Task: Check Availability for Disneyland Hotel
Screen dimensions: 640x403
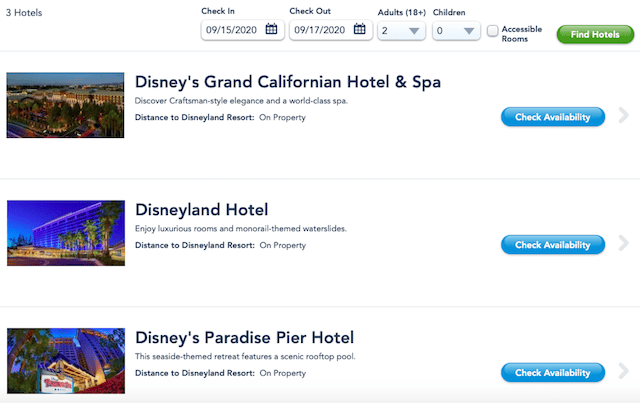Action: (553, 245)
